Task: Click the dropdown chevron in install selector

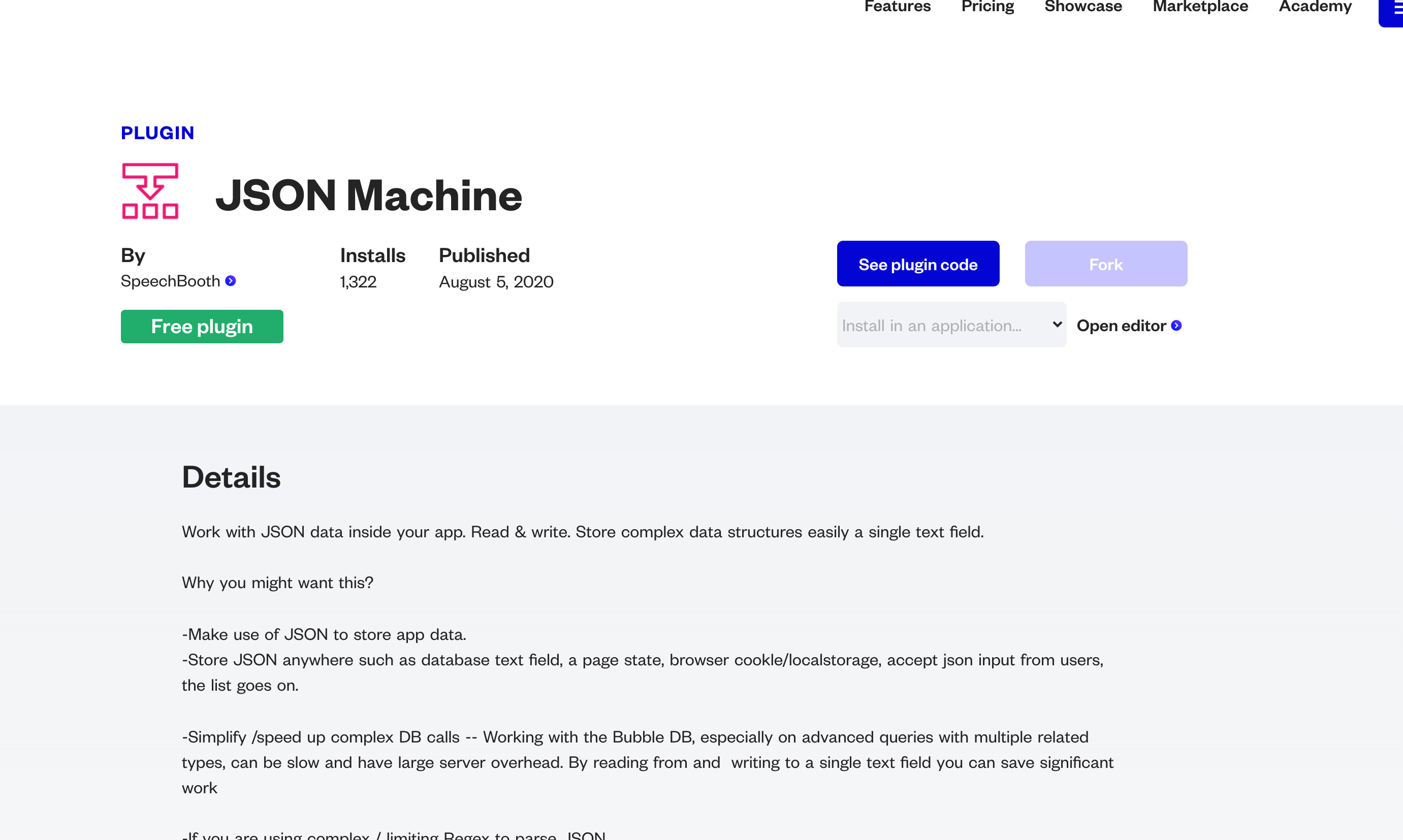Action: coord(1057,325)
